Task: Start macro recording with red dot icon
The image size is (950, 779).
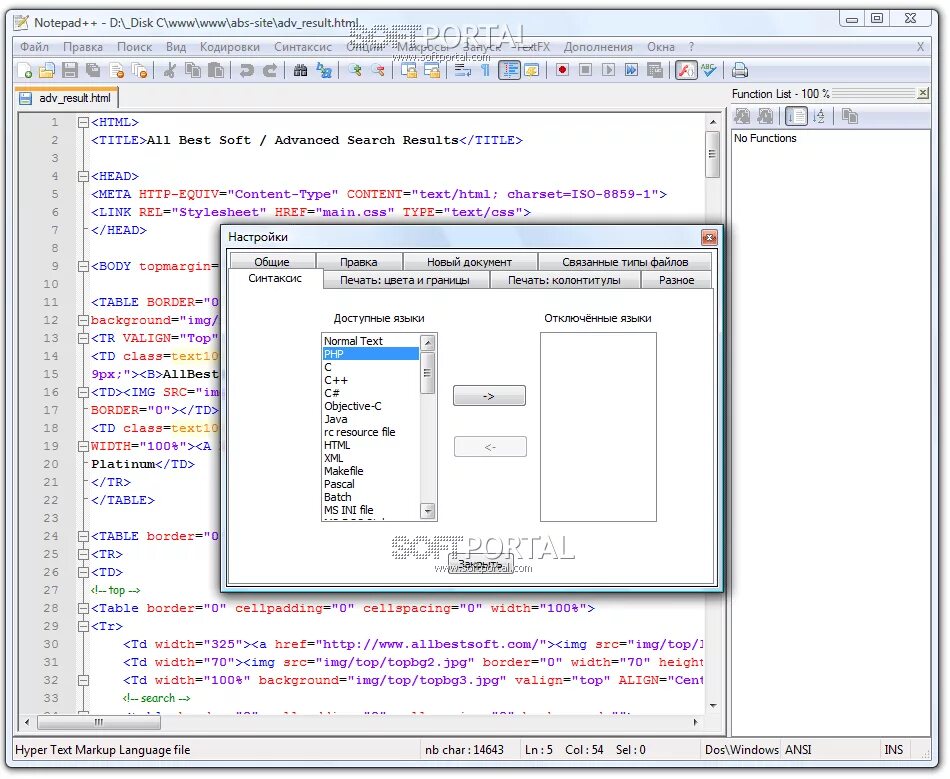Action: pos(562,70)
